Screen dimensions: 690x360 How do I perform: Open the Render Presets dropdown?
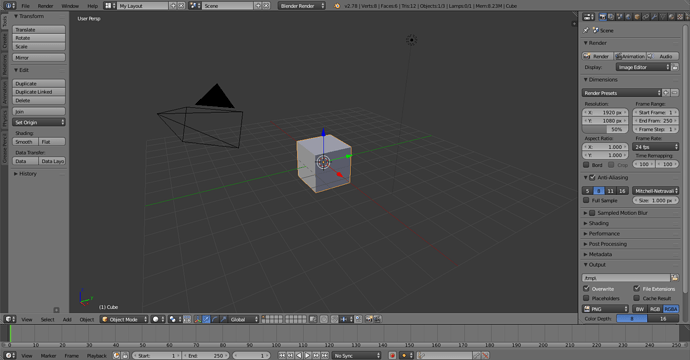(x=622, y=93)
